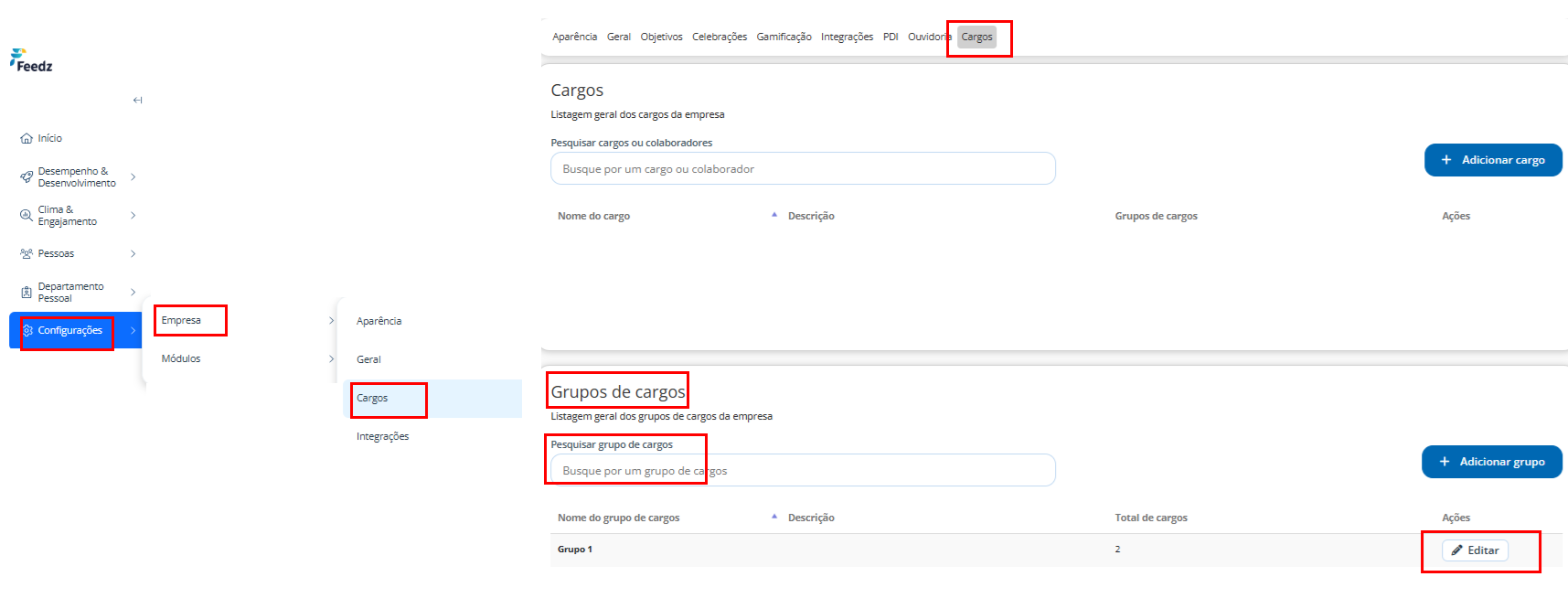Switch to the Integrações tab
1568x598 pixels.
tap(848, 37)
